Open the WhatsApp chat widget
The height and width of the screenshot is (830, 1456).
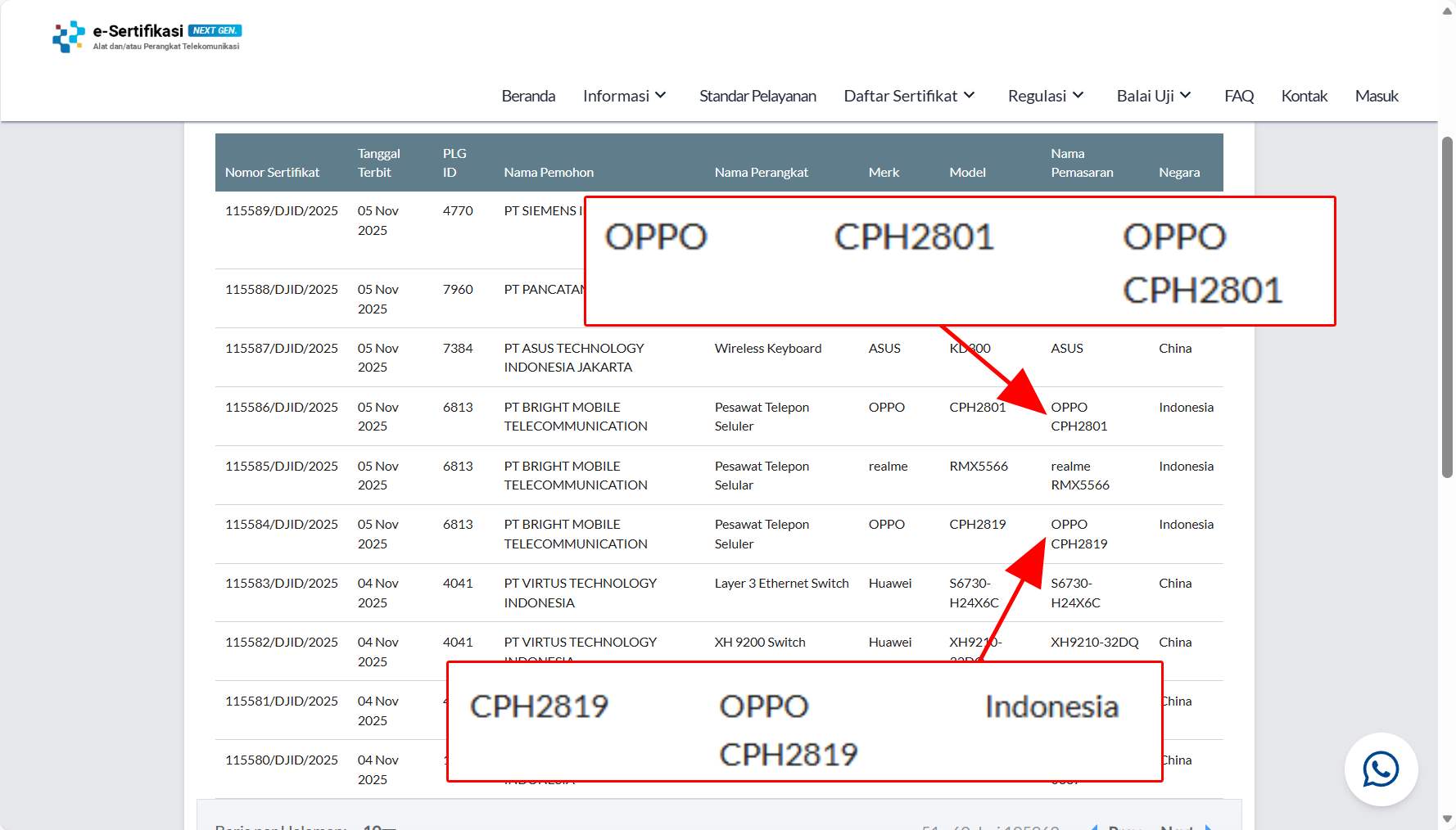point(1381,769)
